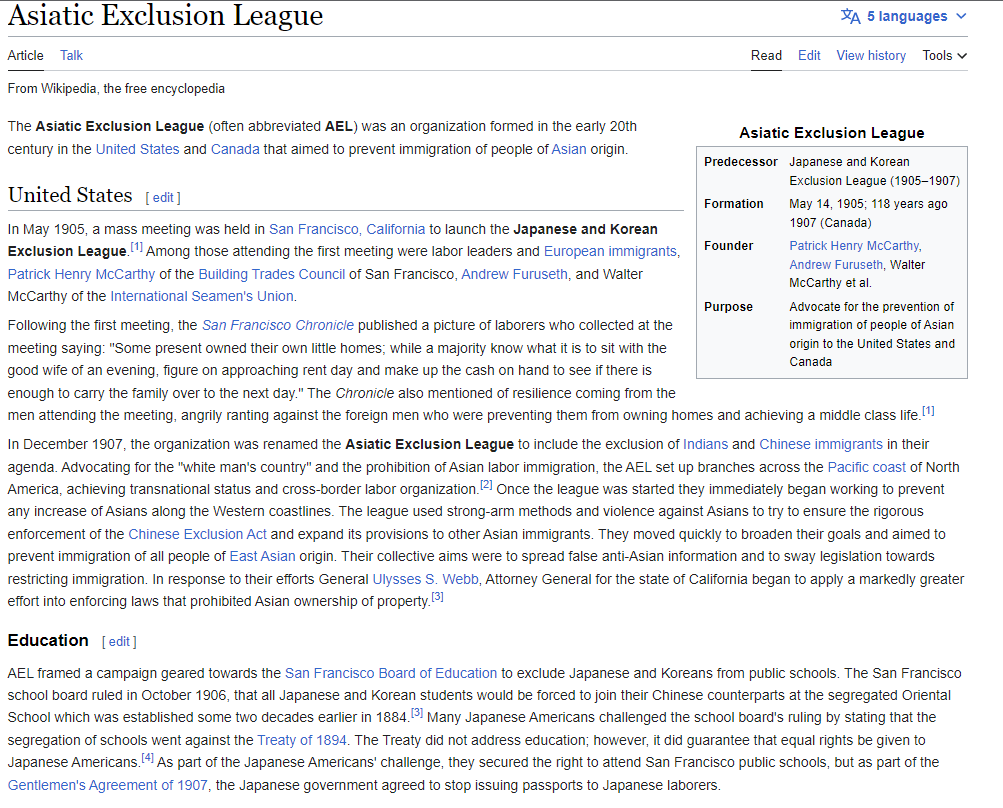
Task: Click 'May 14, 1905; 118 years ago' text
Action: pos(868,204)
